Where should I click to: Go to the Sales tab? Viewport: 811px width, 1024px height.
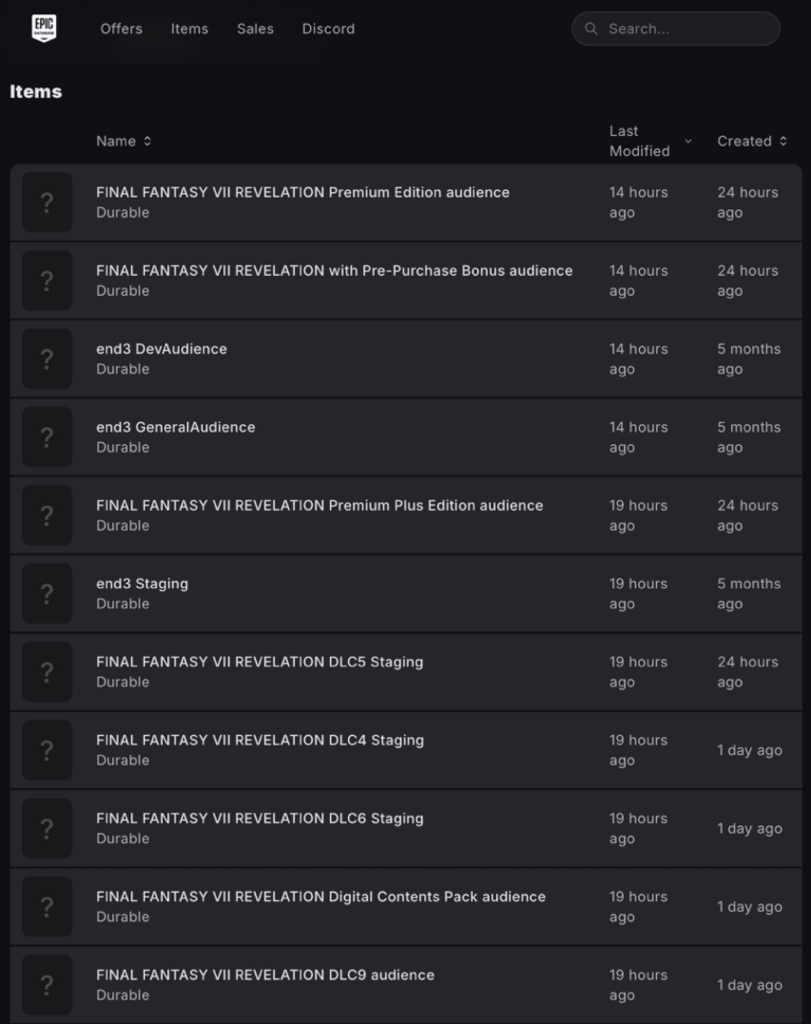point(255,29)
